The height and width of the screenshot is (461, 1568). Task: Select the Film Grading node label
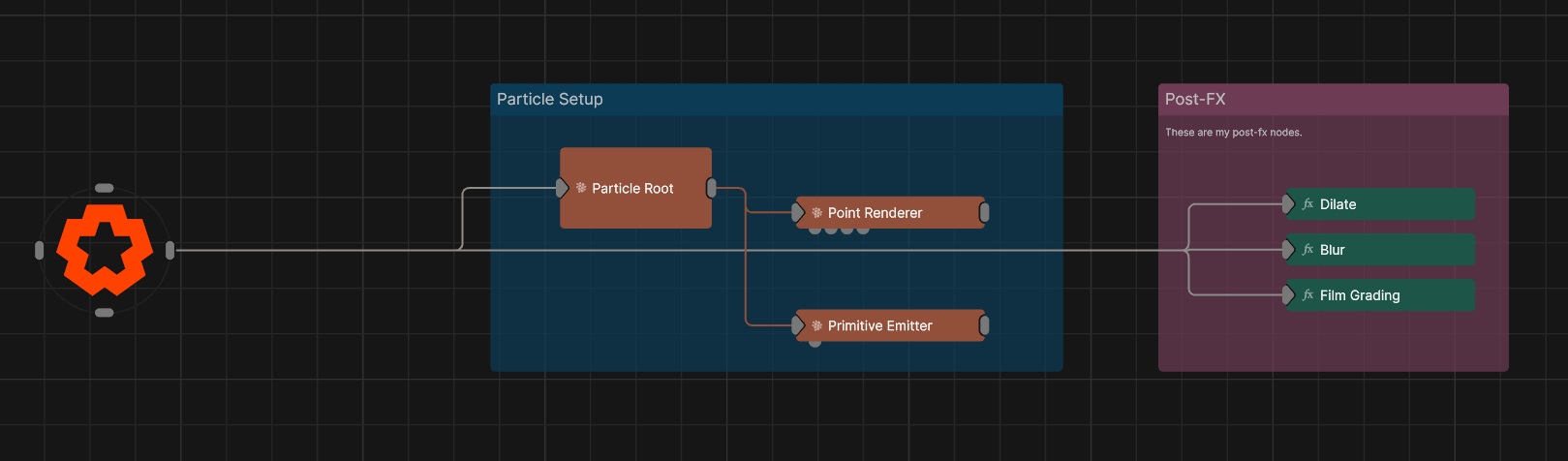1359,295
